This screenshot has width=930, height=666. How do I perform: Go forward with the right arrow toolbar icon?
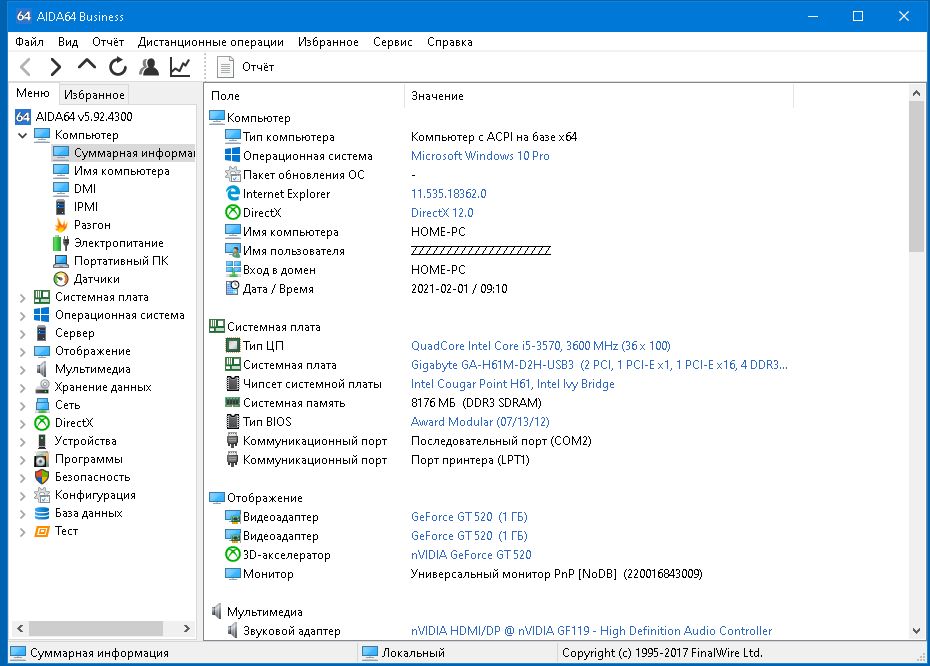click(x=56, y=67)
